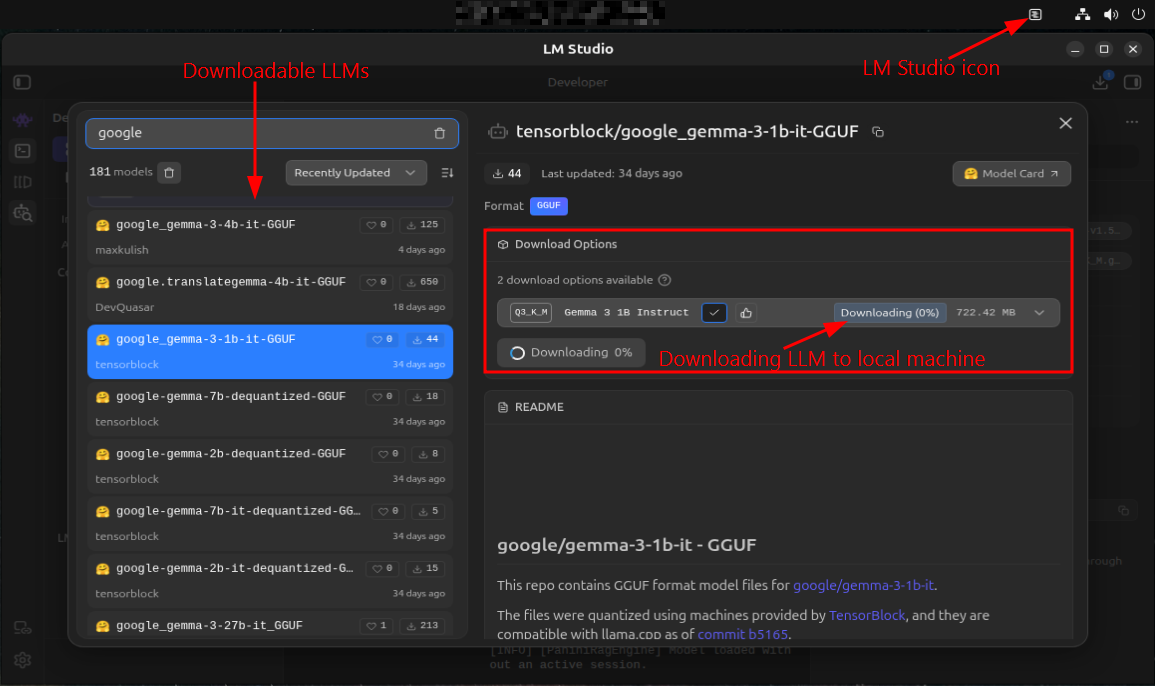Click the download count 213 on gemma-3-27b row
The height and width of the screenshot is (686, 1155).
click(422, 626)
